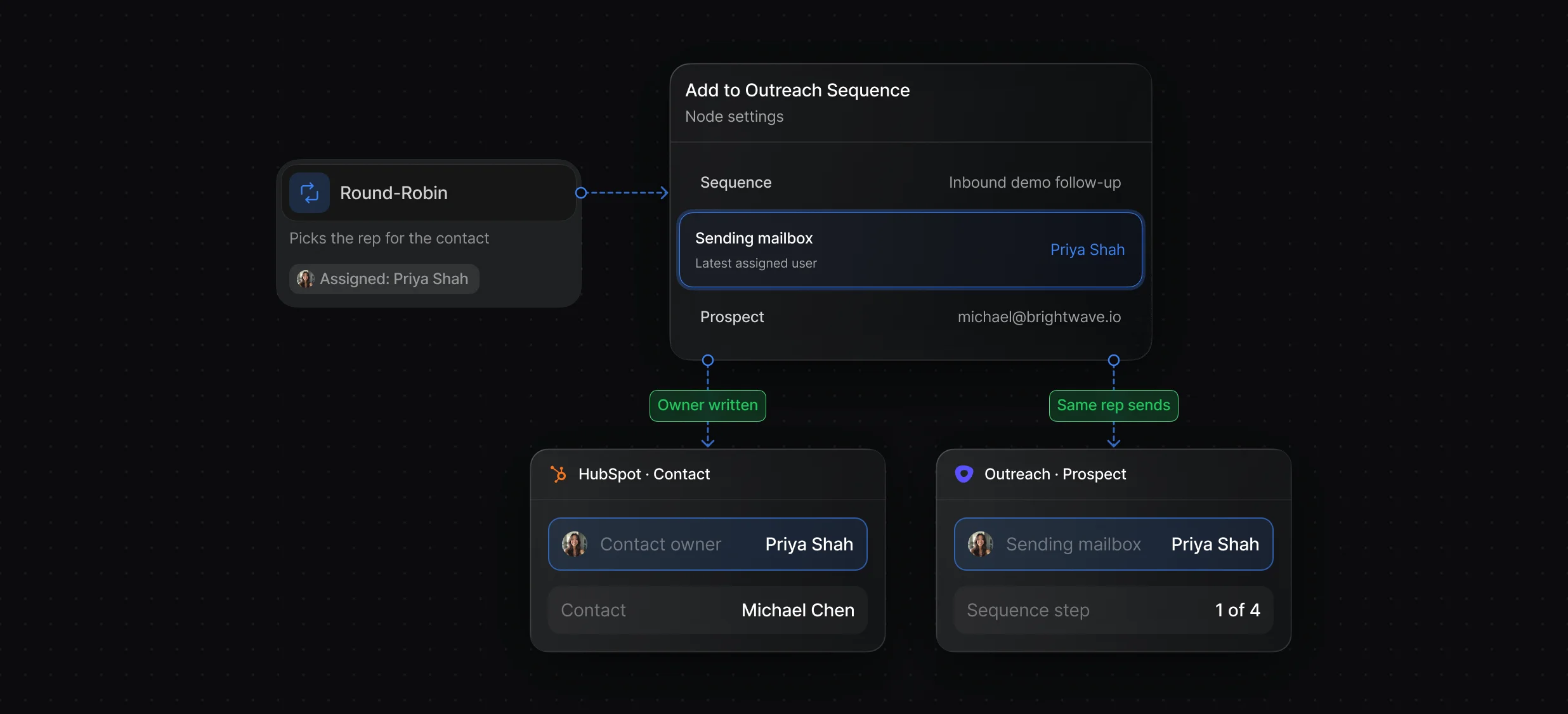Select the Round-Robin node header
Image resolution: width=1568 pixels, height=714 pixels.
tap(429, 193)
